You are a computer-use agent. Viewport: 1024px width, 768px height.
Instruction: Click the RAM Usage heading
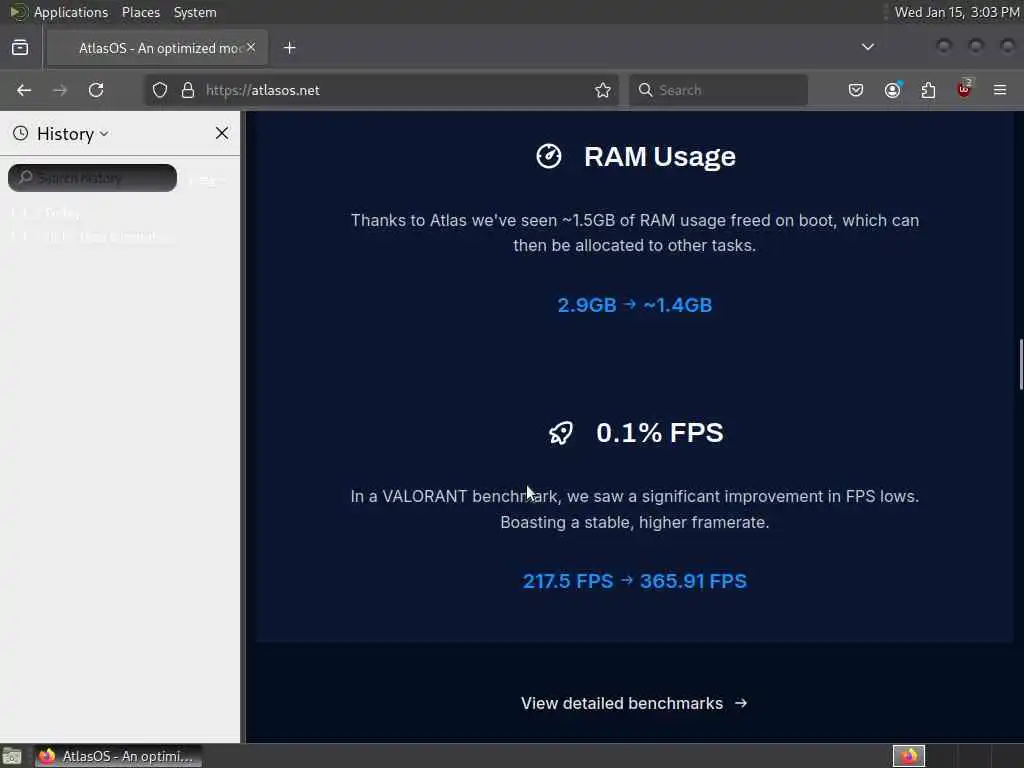point(660,157)
